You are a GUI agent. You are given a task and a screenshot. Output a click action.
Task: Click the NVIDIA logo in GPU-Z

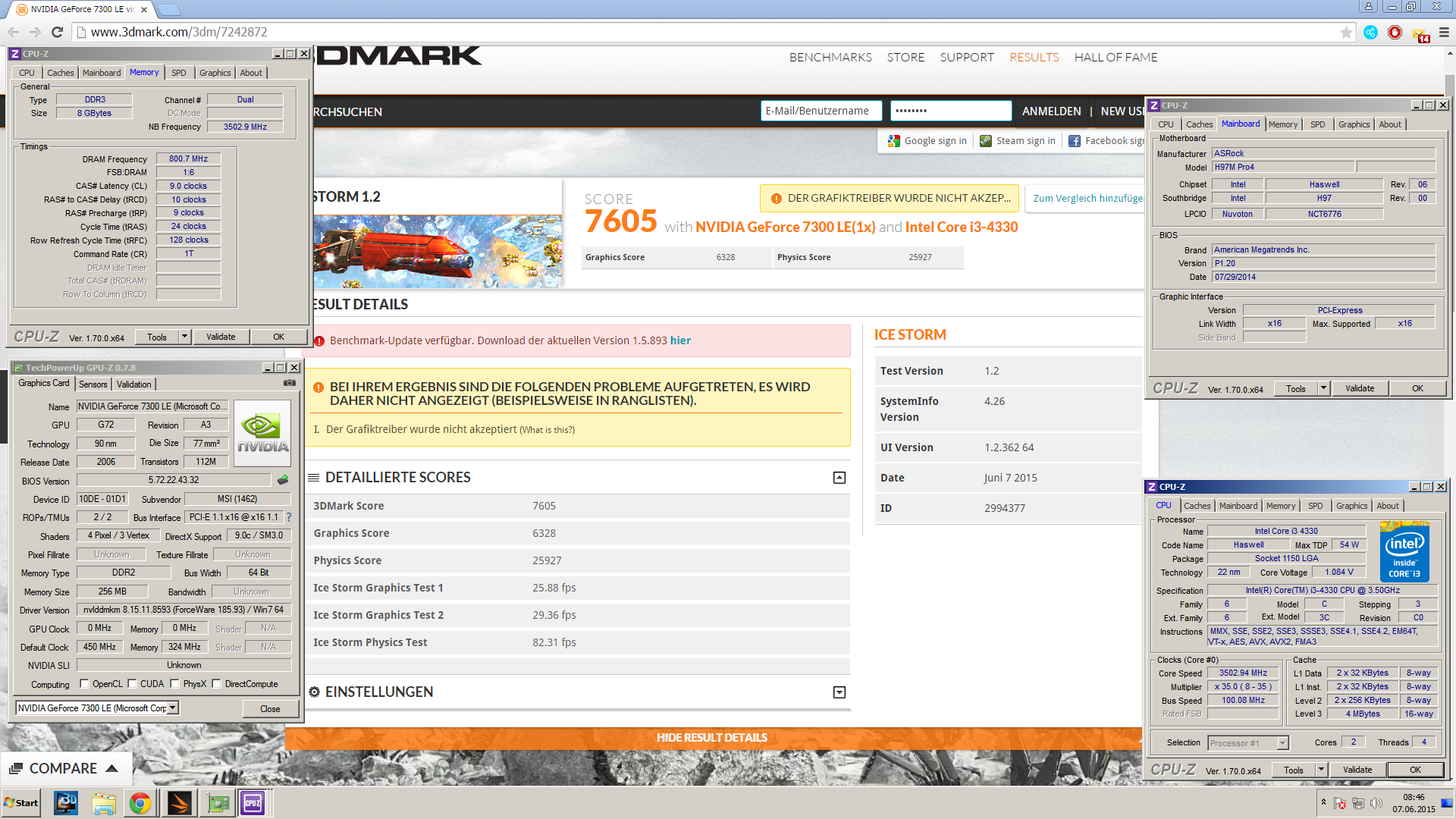[262, 432]
